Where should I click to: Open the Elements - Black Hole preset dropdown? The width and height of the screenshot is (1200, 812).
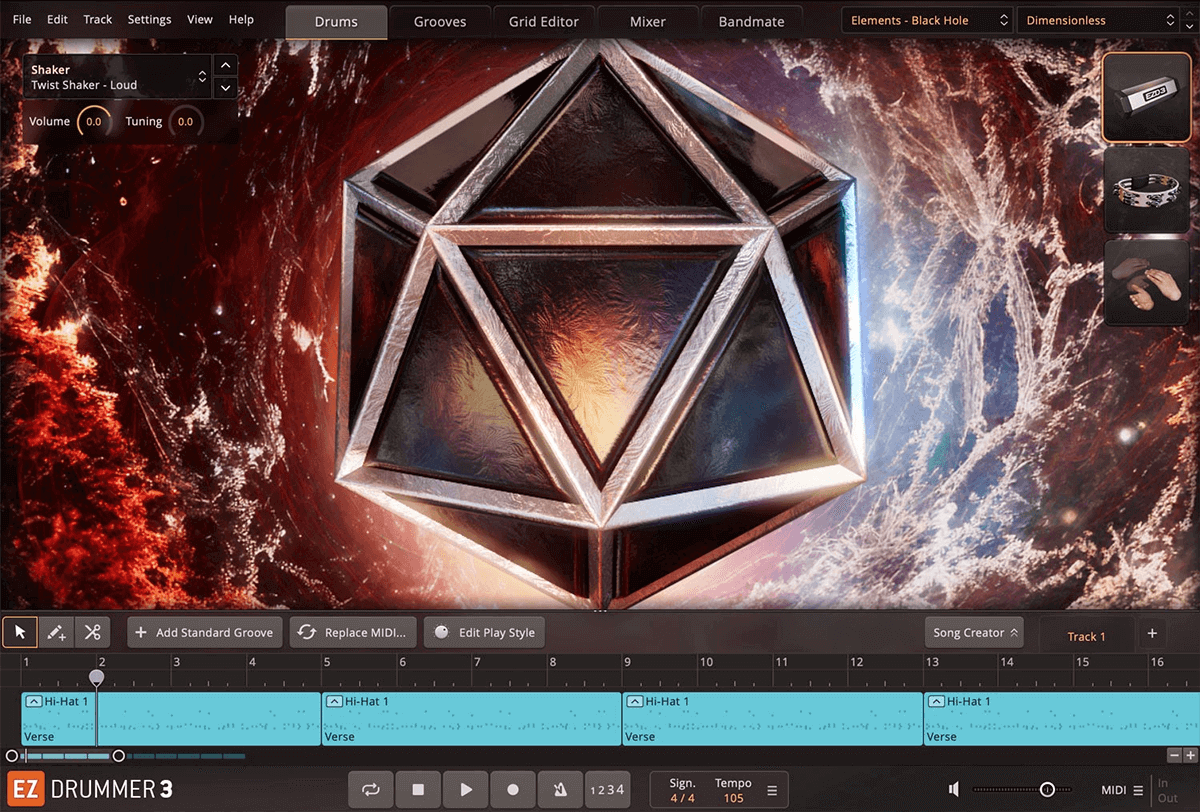point(925,19)
